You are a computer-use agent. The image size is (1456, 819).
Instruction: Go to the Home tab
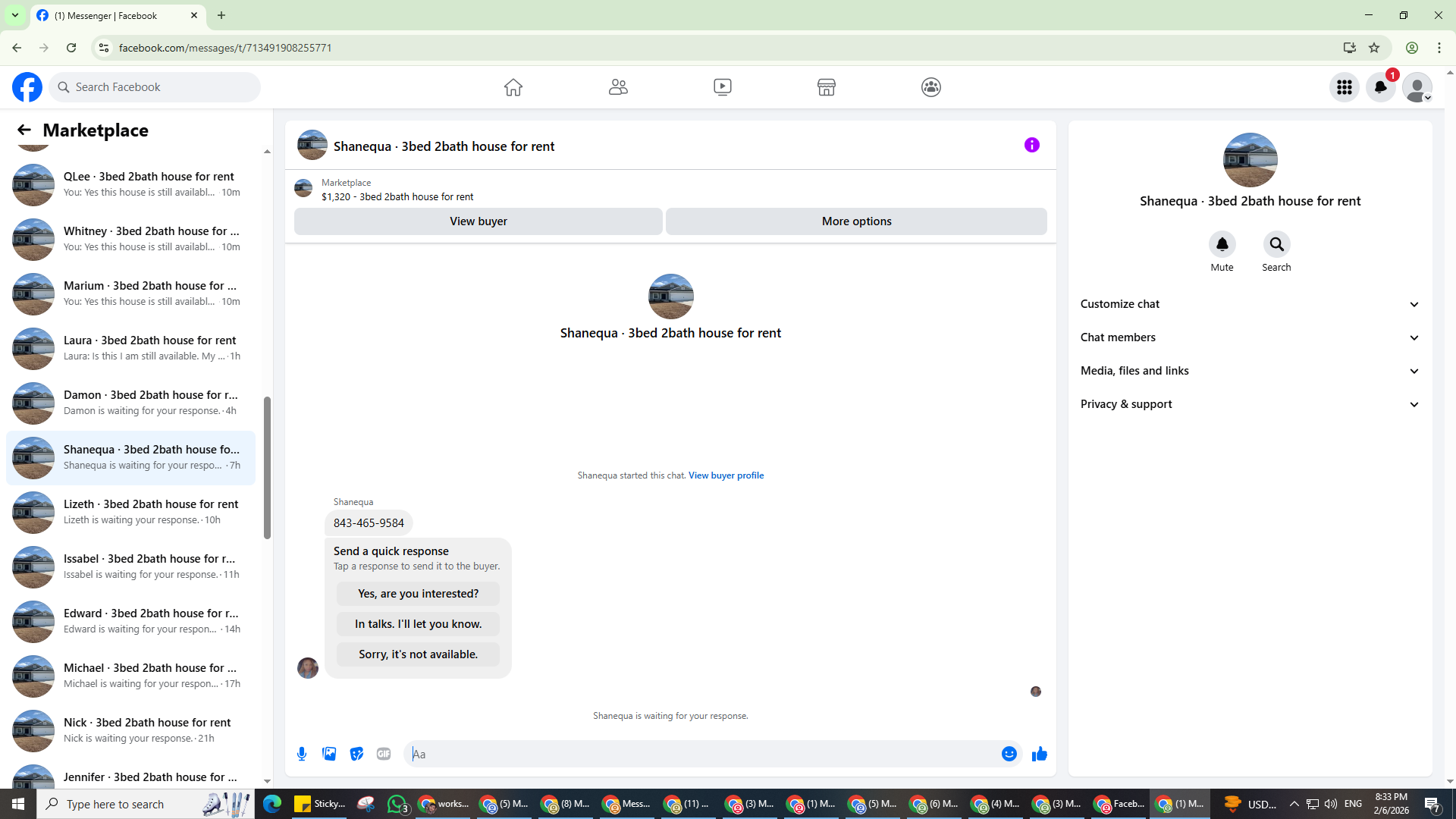(x=513, y=87)
